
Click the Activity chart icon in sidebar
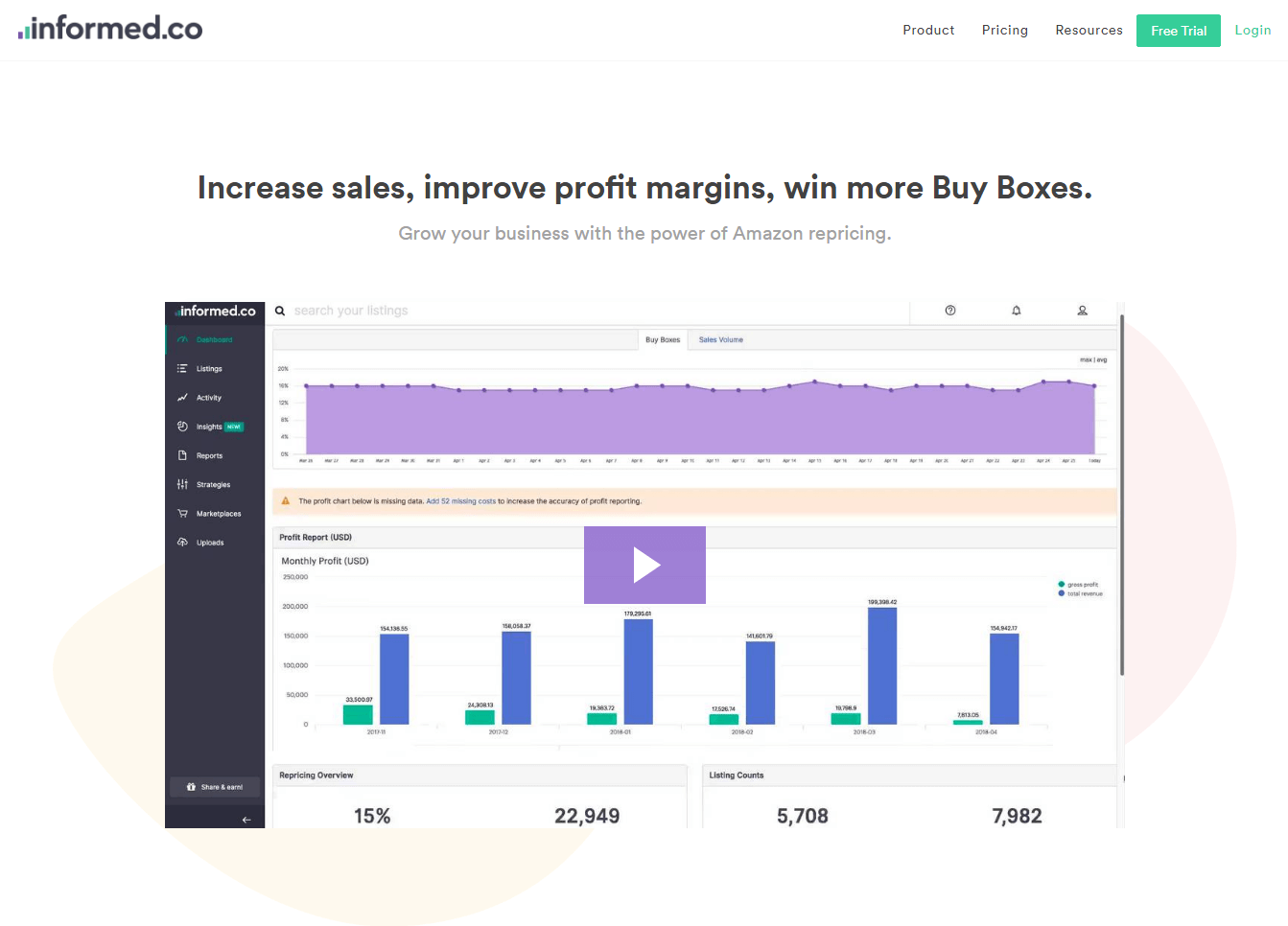point(182,398)
